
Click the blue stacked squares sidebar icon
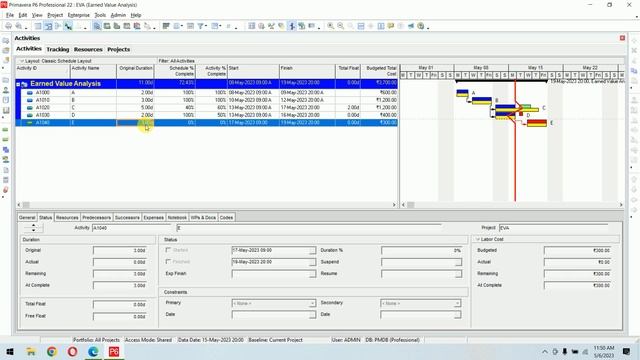click(6, 150)
